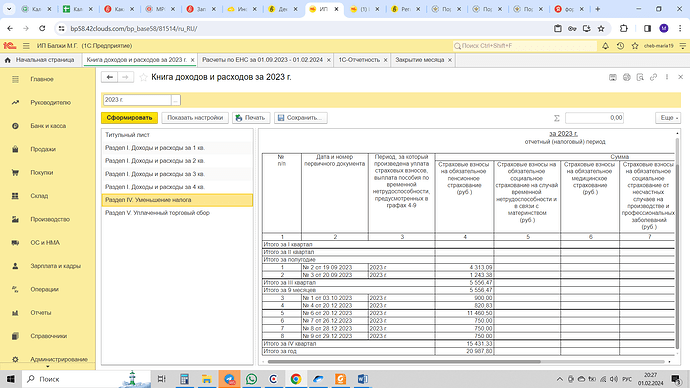Screen dimensions: 690x388
Task: Switch to Начальная страница tab
Action: tap(40, 60)
